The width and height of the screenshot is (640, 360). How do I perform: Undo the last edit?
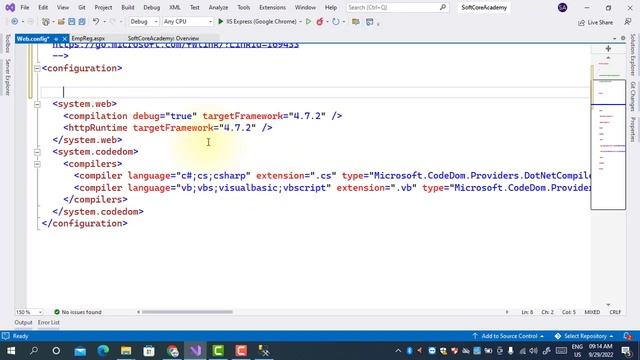click(x=96, y=22)
